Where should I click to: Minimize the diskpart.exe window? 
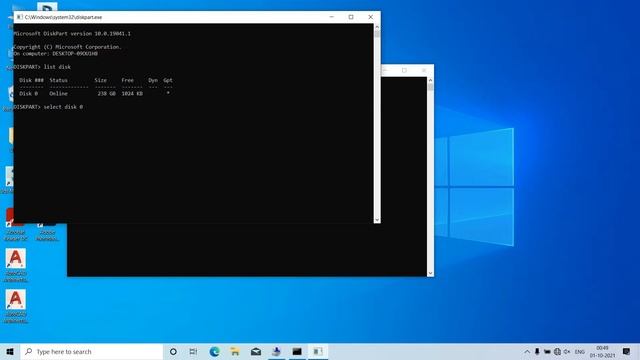(x=331, y=17)
